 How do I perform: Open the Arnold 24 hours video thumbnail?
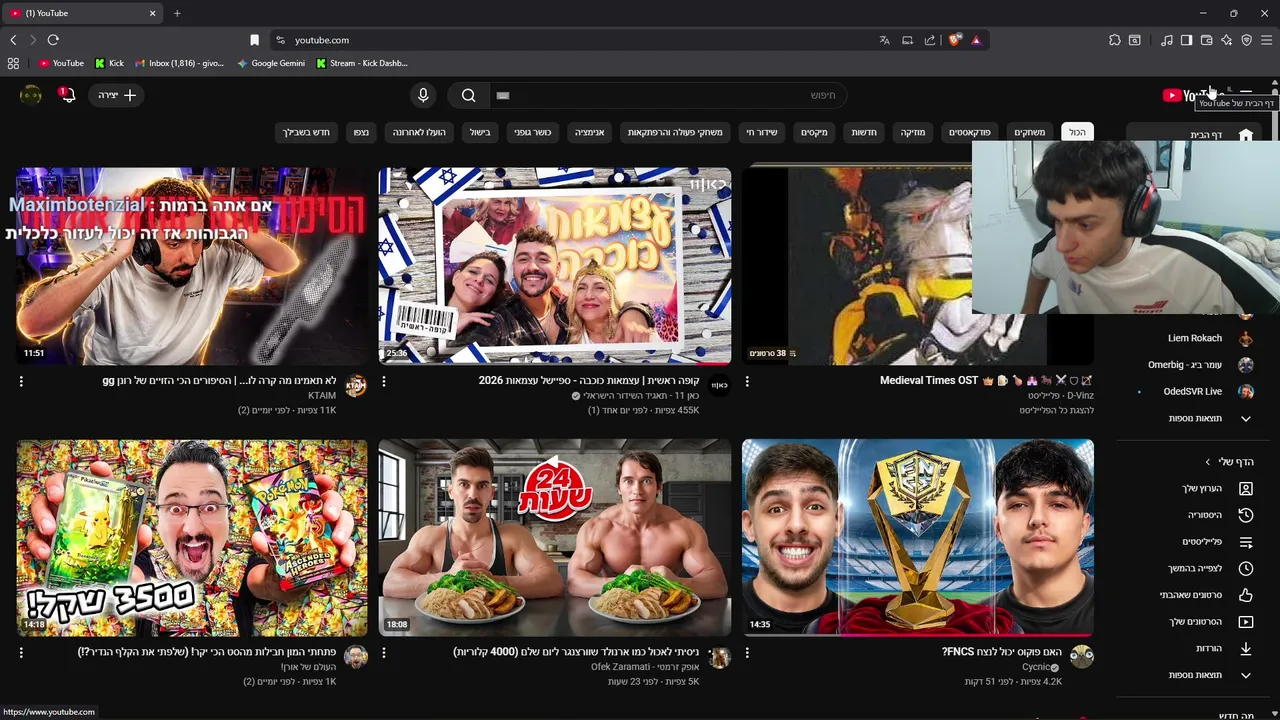pos(555,538)
